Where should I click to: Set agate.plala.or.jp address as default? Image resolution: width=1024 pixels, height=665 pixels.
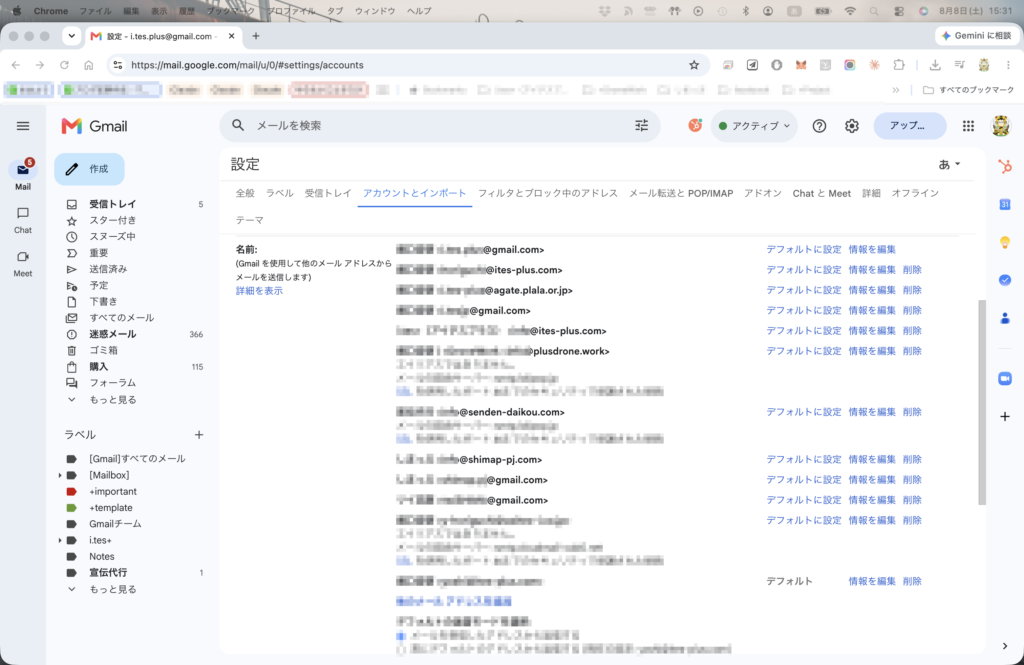pyautogui.click(x=803, y=290)
